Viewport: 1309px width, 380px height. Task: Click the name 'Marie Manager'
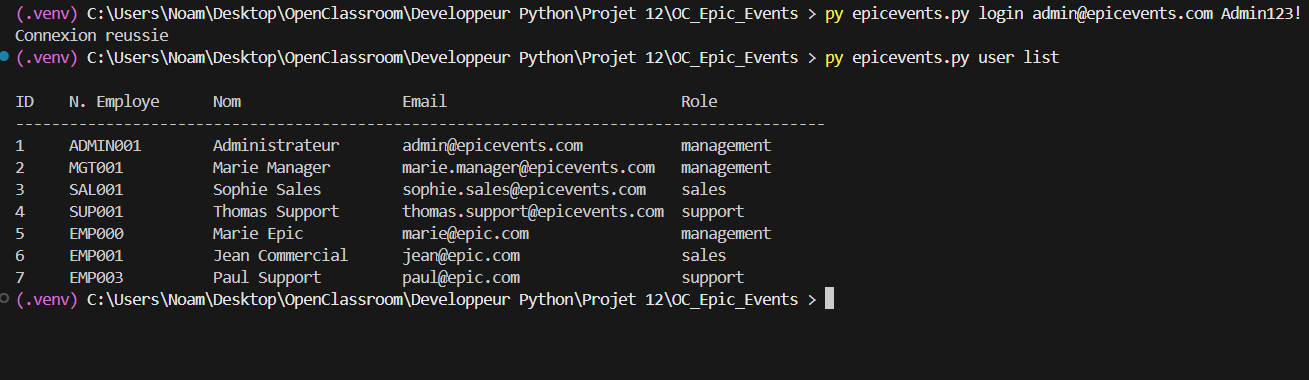click(x=271, y=168)
